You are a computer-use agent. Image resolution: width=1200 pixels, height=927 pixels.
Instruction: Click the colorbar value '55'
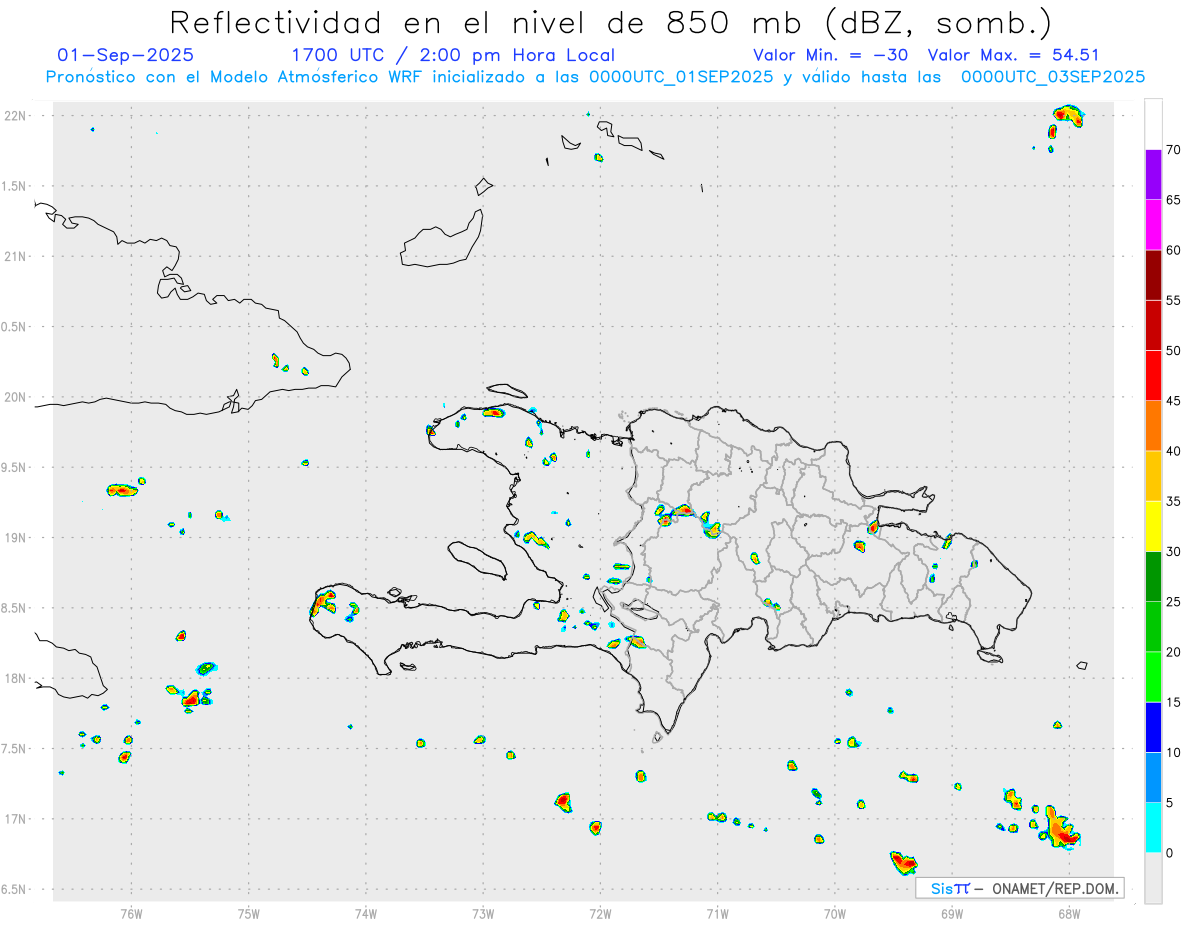1173,301
